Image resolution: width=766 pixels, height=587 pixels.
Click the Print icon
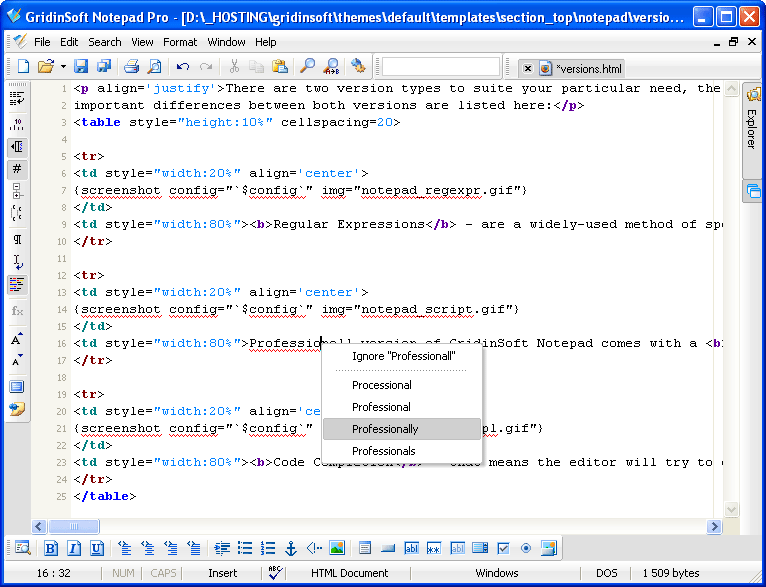(131, 66)
